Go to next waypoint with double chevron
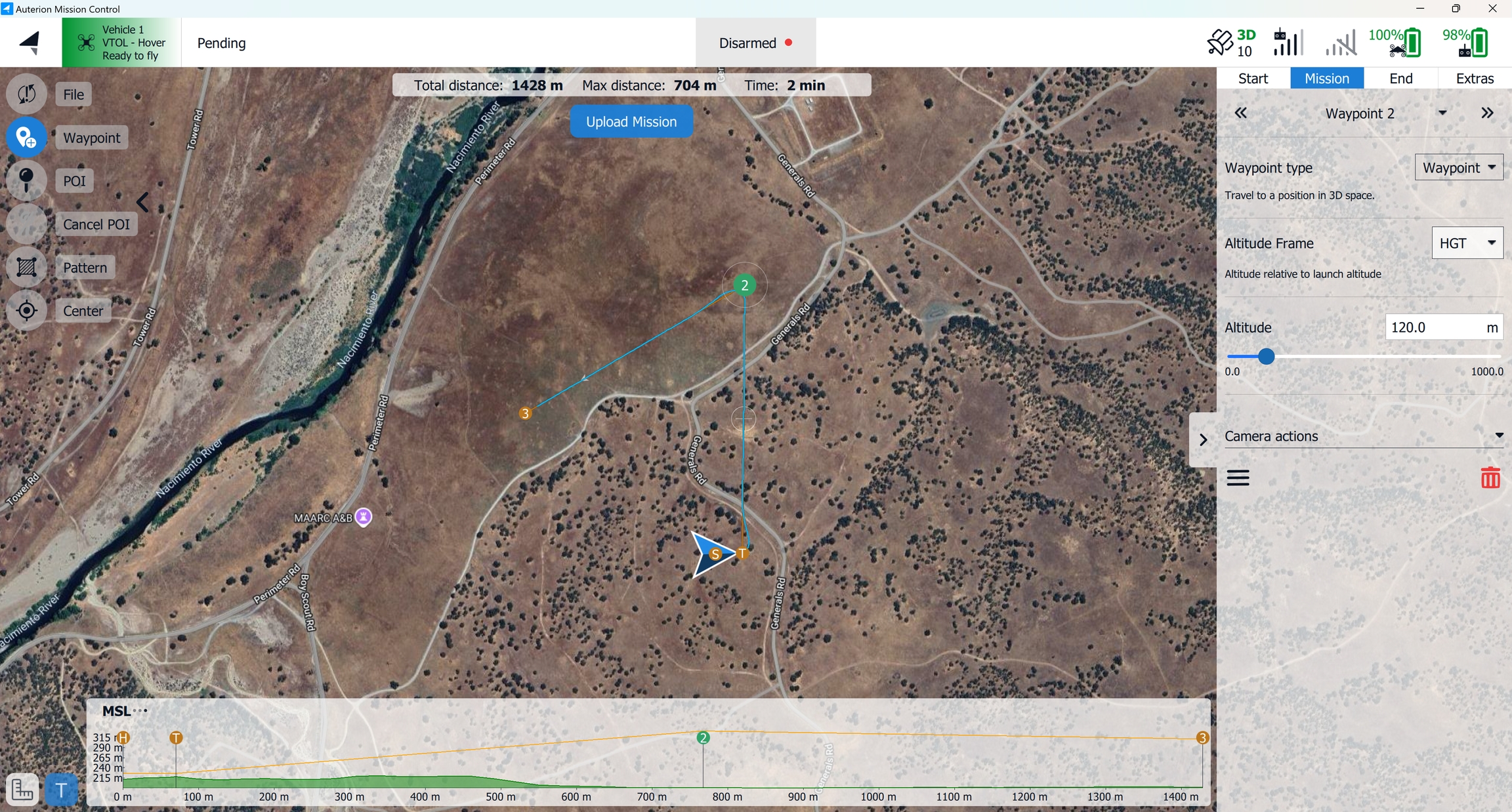The image size is (1512, 812). click(x=1487, y=113)
